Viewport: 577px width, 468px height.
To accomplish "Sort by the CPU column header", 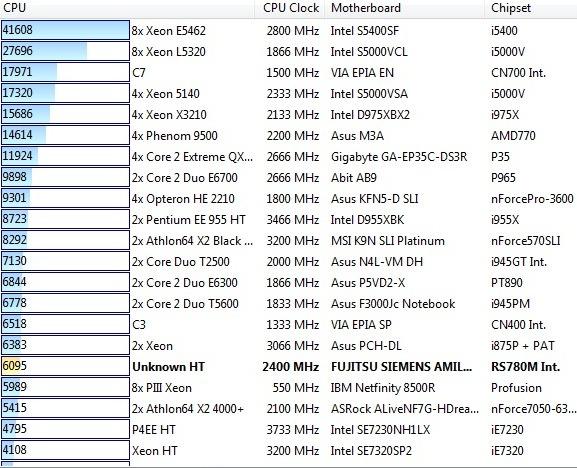I will pyautogui.click(x=127, y=8).
